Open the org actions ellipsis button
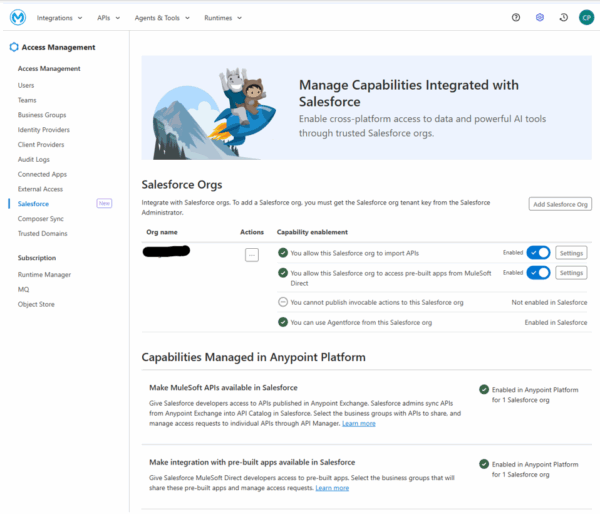The height and width of the screenshot is (514, 600). pos(252,255)
